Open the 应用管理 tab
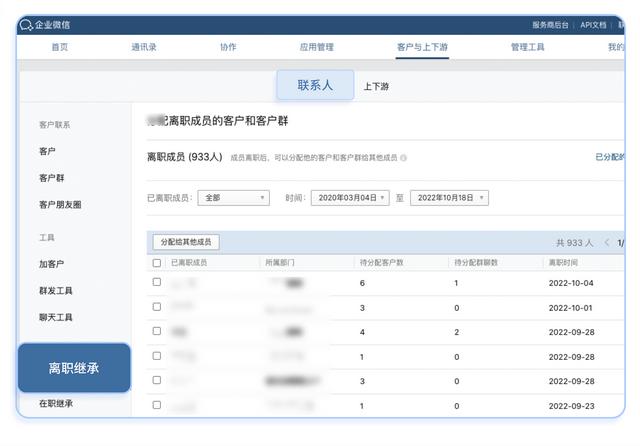The height and width of the screenshot is (446, 640). coord(316,47)
